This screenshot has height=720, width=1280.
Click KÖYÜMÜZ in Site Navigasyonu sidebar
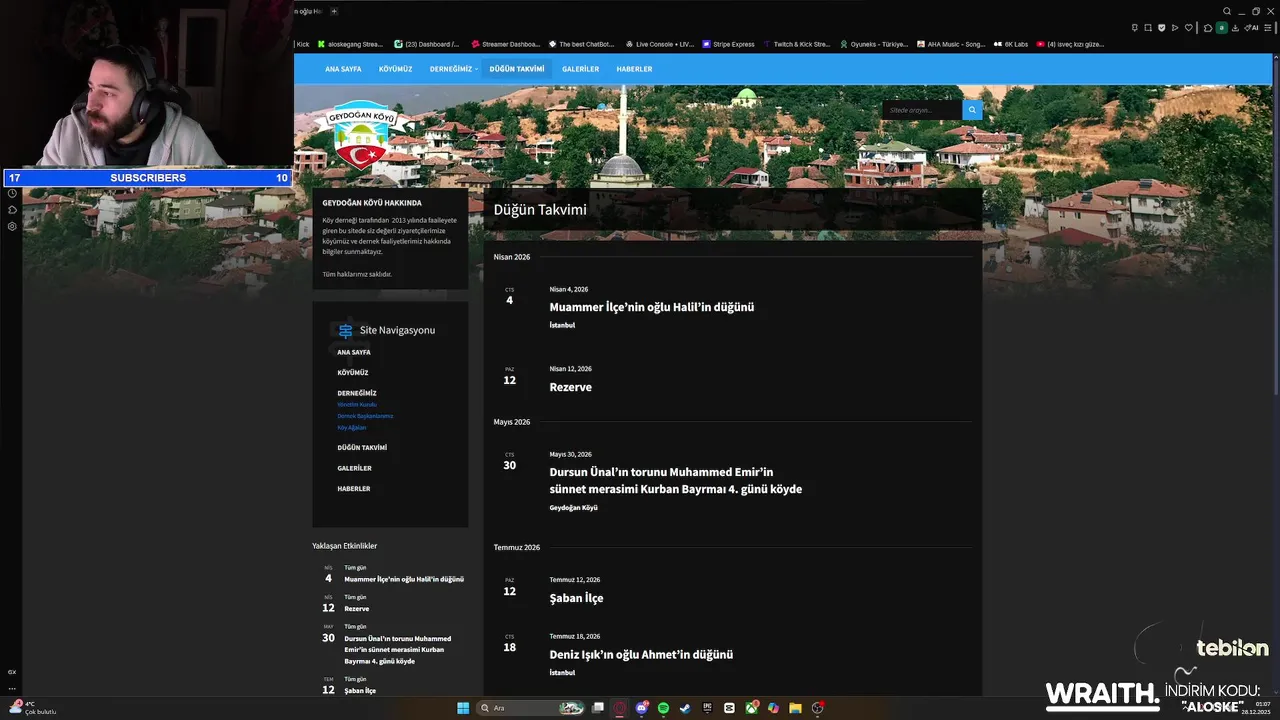pos(352,373)
